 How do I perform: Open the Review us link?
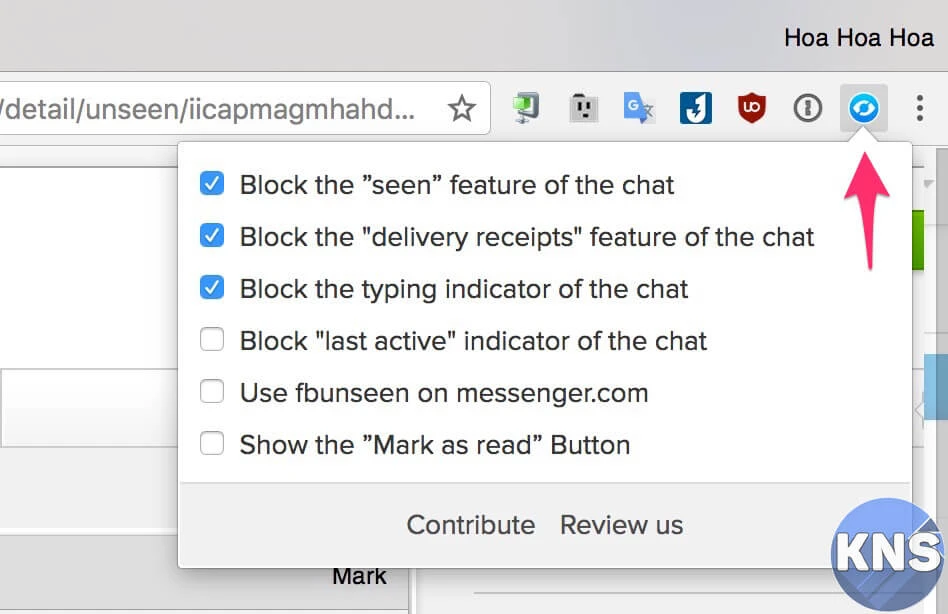click(x=621, y=525)
